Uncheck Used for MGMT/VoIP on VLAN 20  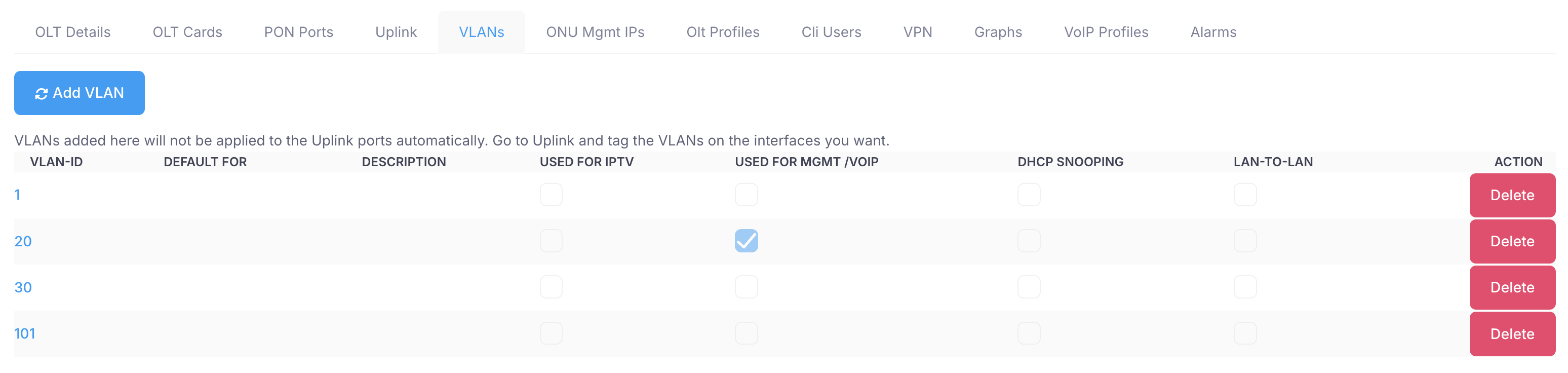point(746,241)
